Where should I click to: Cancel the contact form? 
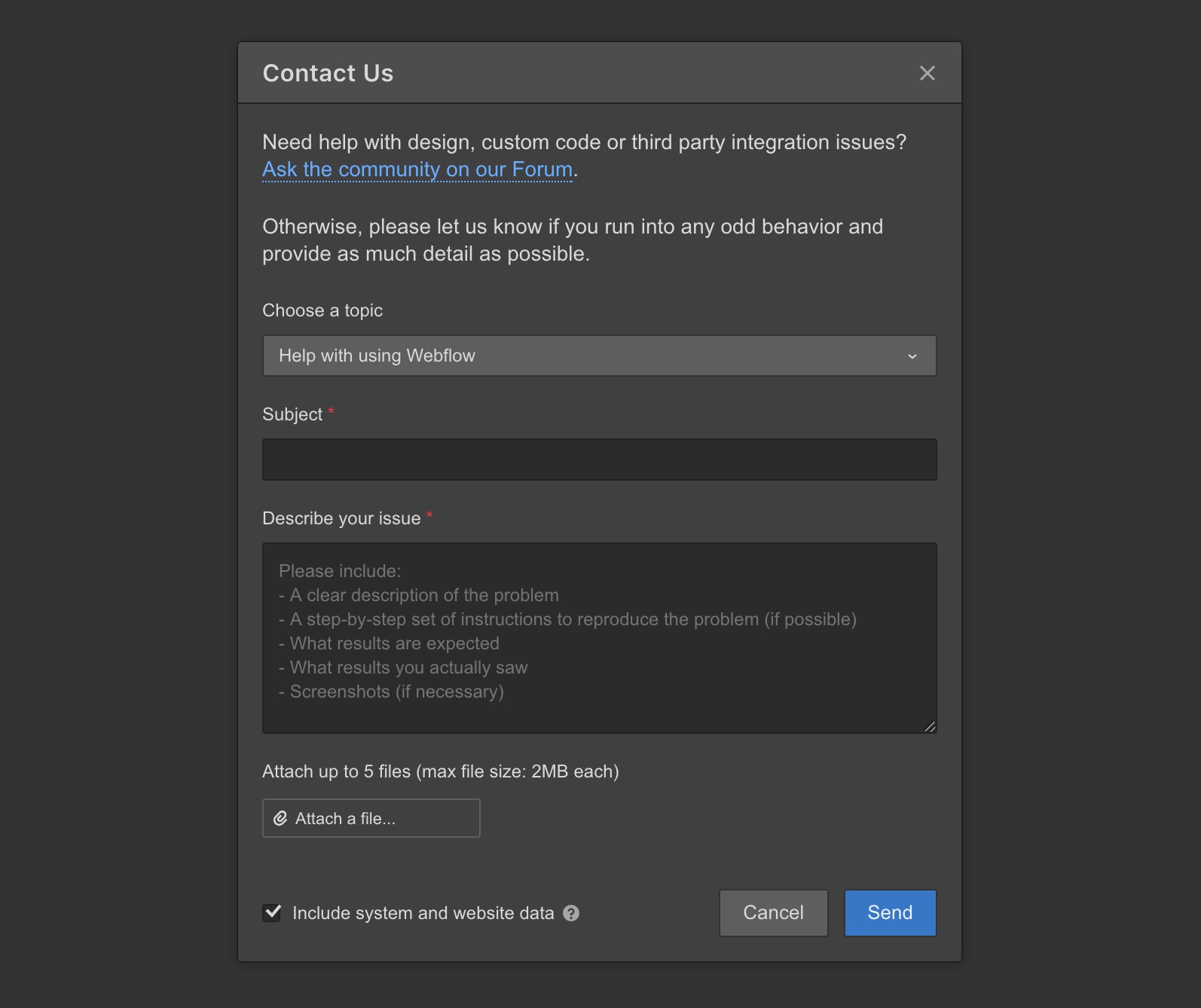pyautogui.click(x=773, y=913)
